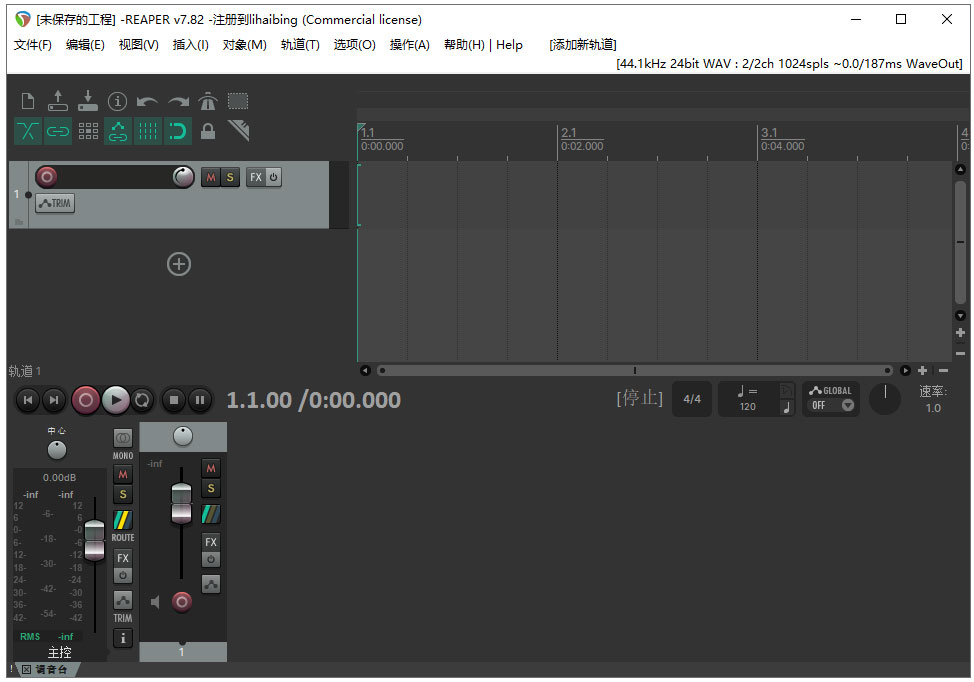
Task: Bypass track 1 FX power button
Action: (x=273, y=178)
